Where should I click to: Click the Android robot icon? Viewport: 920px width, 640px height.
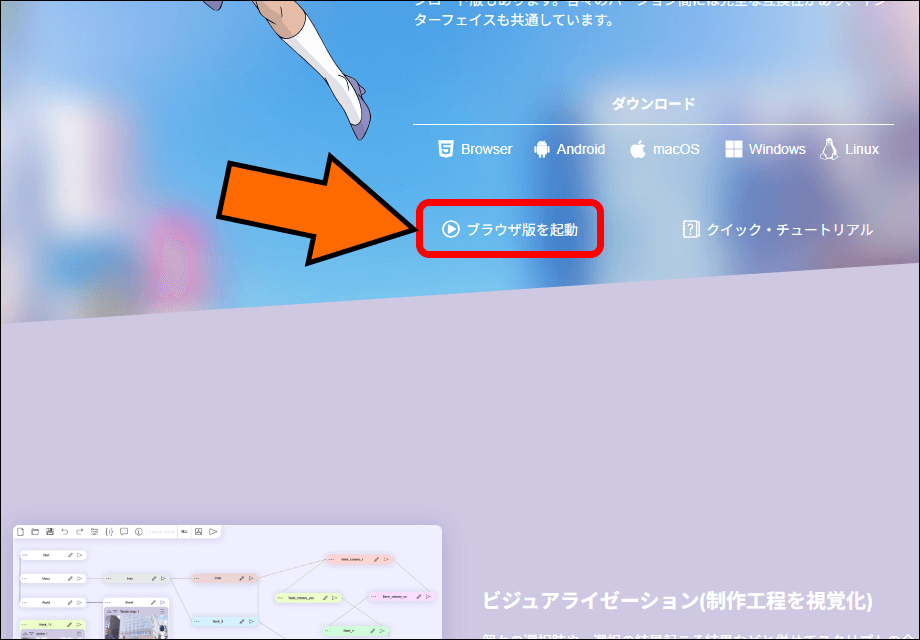pyautogui.click(x=542, y=149)
